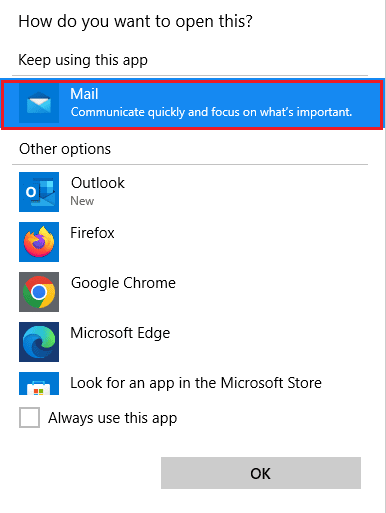The image size is (386, 513).
Task: Select the Outlook app icon
Action: [39, 192]
